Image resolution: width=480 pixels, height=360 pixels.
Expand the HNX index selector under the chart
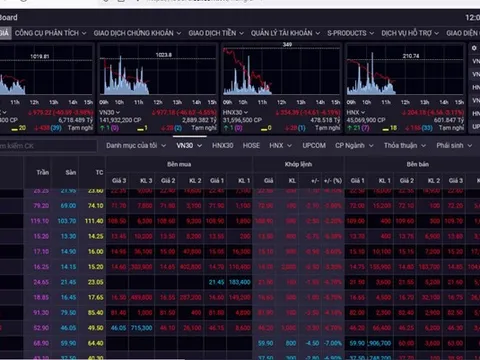point(356,113)
